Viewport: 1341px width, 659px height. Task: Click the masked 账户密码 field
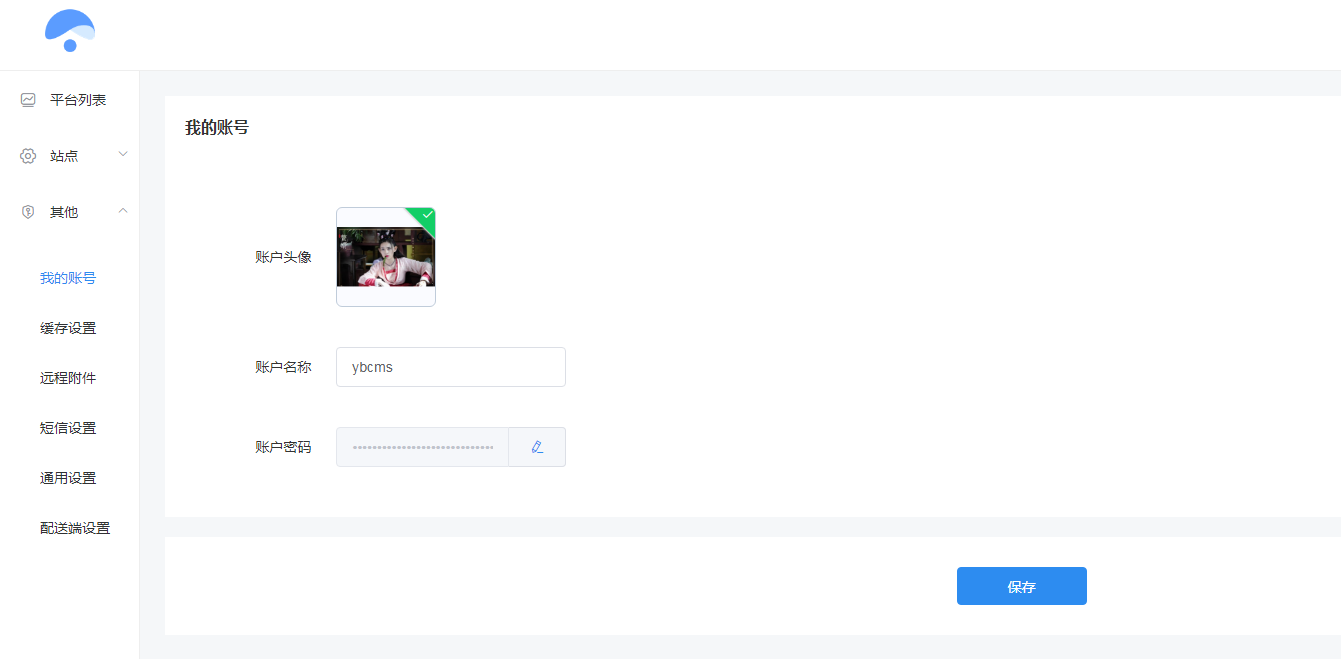(x=423, y=447)
